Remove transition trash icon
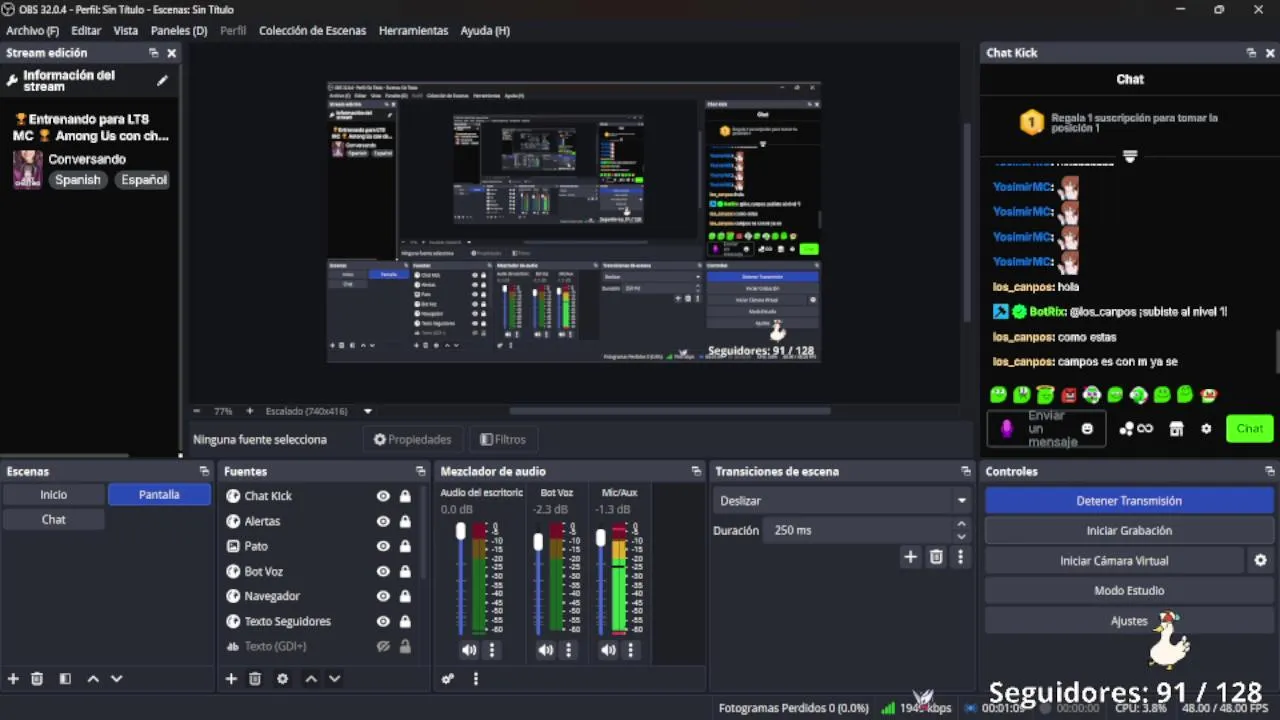 click(936, 557)
